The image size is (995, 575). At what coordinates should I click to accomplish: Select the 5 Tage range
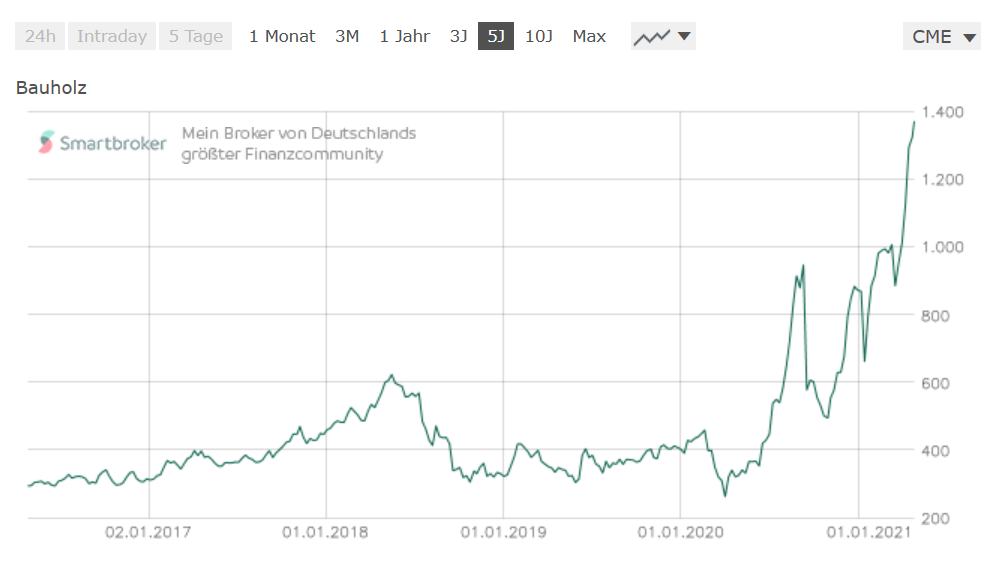pyautogui.click(x=196, y=37)
